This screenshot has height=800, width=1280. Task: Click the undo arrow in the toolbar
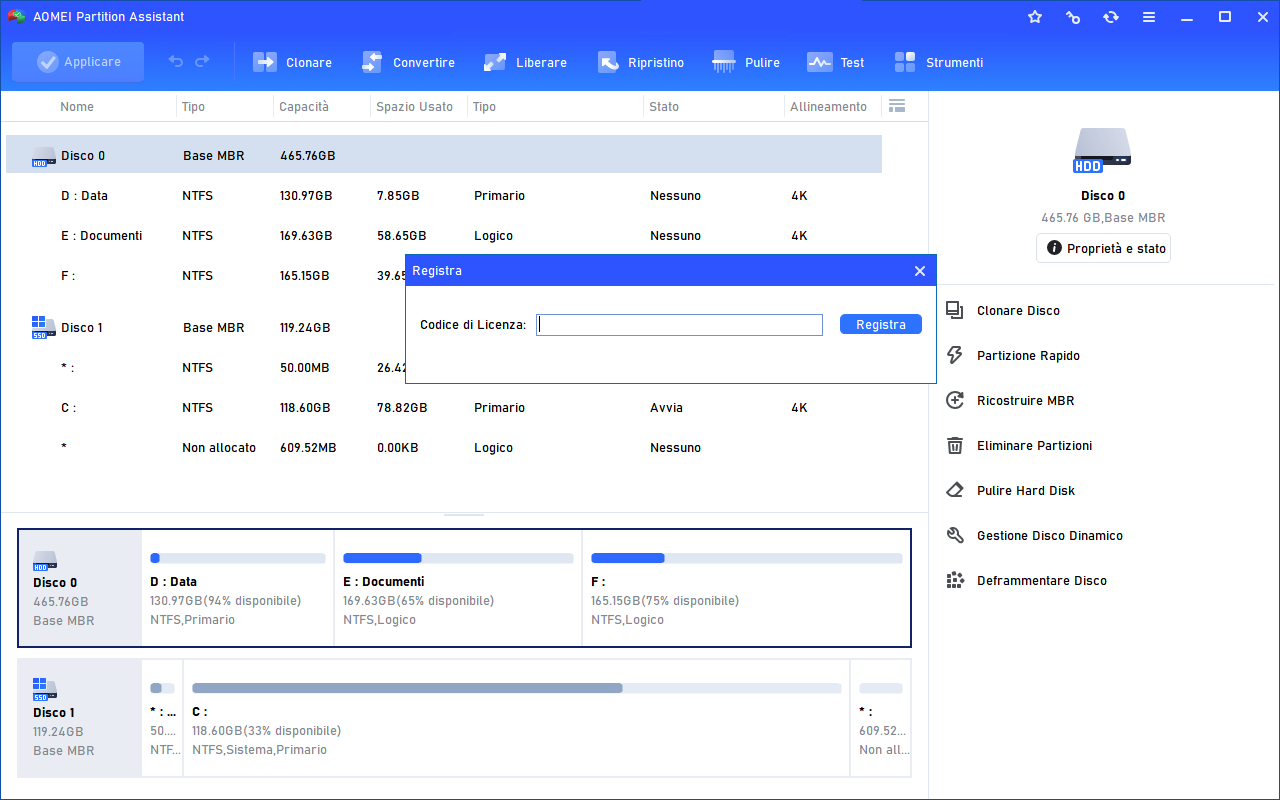click(x=176, y=62)
